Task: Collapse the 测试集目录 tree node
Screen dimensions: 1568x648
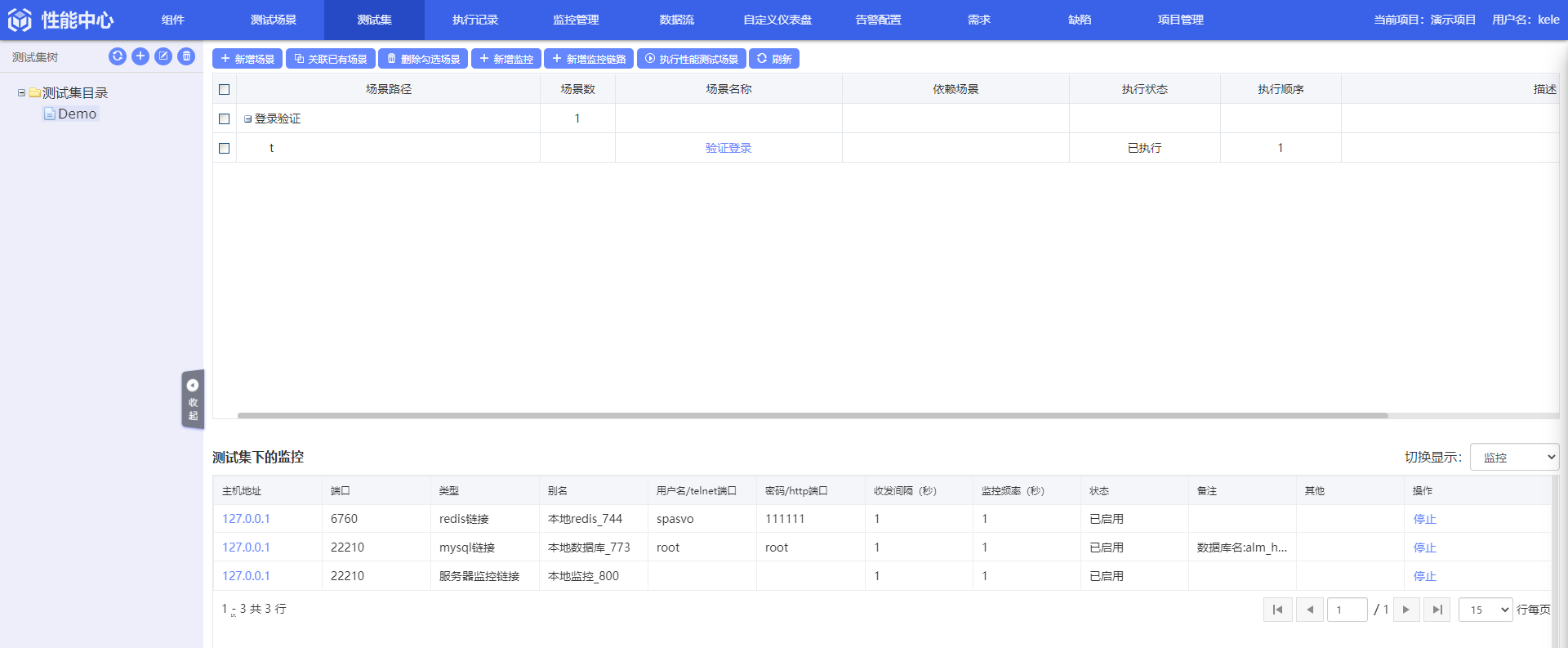Action: pos(21,93)
